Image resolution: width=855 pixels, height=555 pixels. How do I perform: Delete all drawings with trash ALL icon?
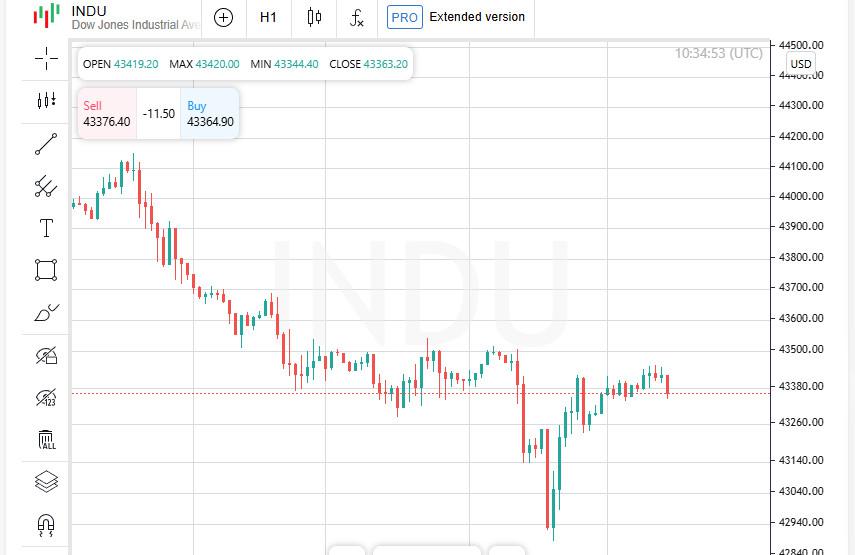coord(46,439)
